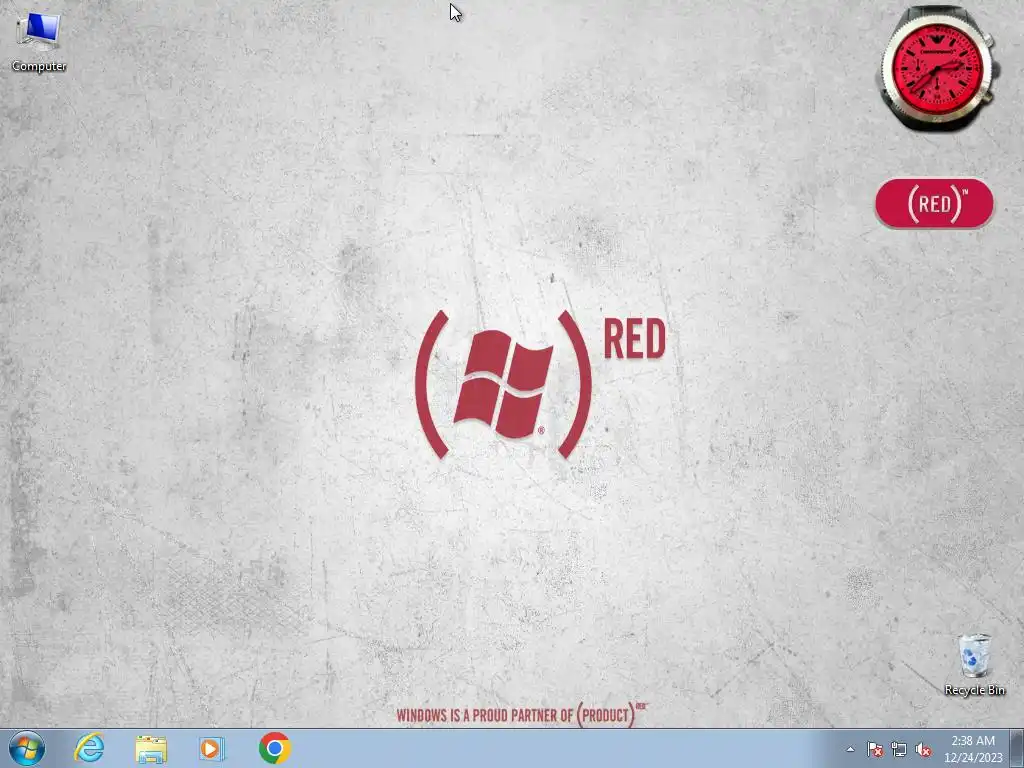Click the (RED) pill-shaped gadget

pyautogui.click(x=934, y=204)
